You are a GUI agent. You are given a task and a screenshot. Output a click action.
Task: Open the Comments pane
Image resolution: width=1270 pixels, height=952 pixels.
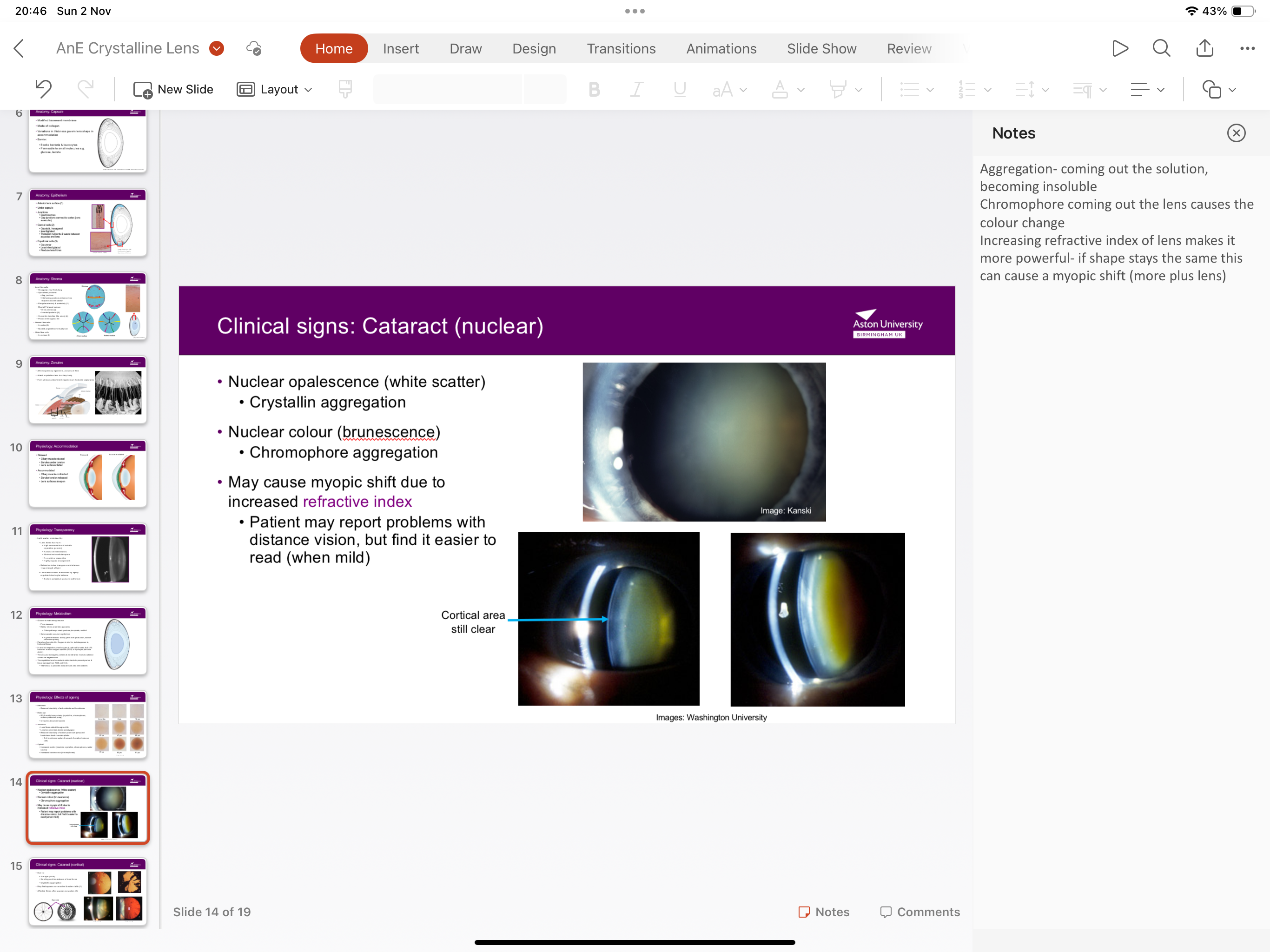coord(920,911)
